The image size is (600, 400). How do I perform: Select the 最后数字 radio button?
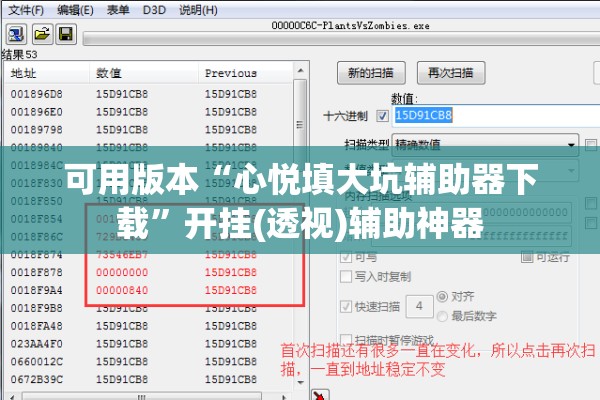point(442,316)
